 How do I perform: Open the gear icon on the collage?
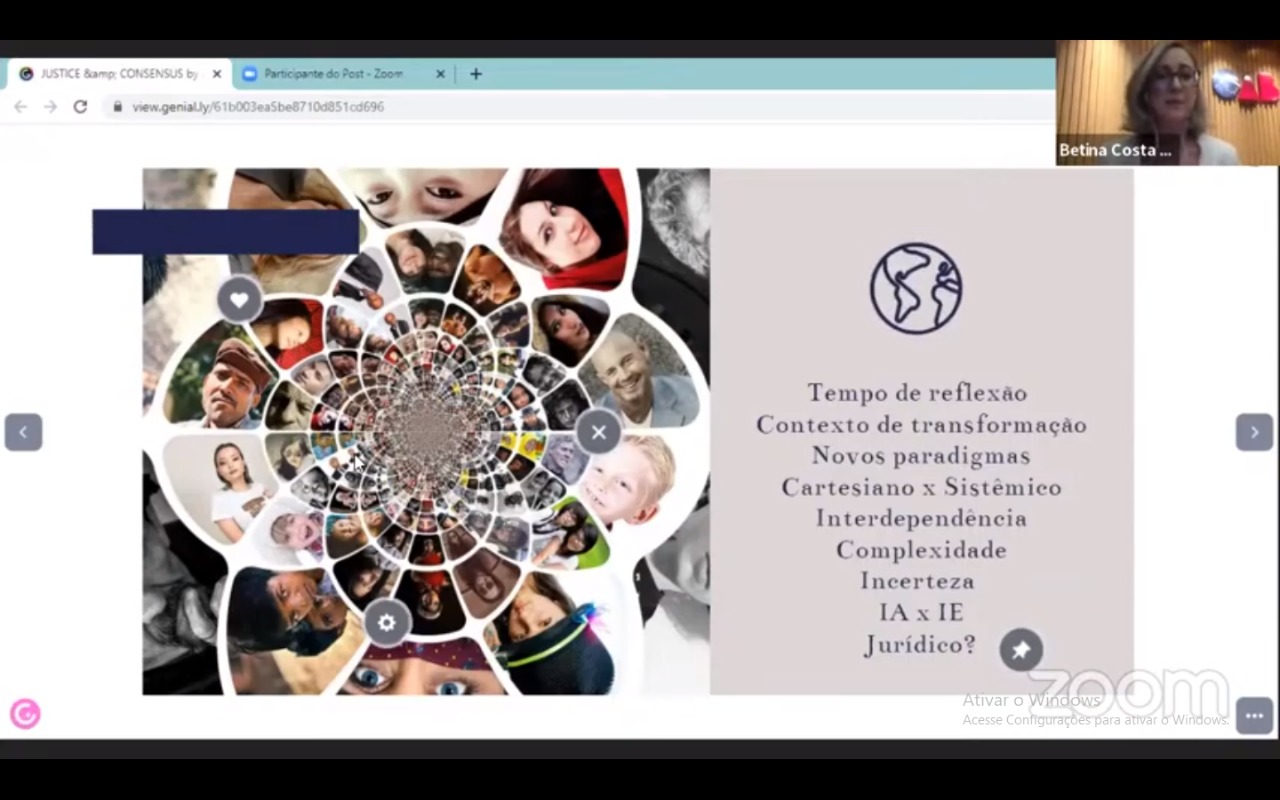click(x=386, y=622)
